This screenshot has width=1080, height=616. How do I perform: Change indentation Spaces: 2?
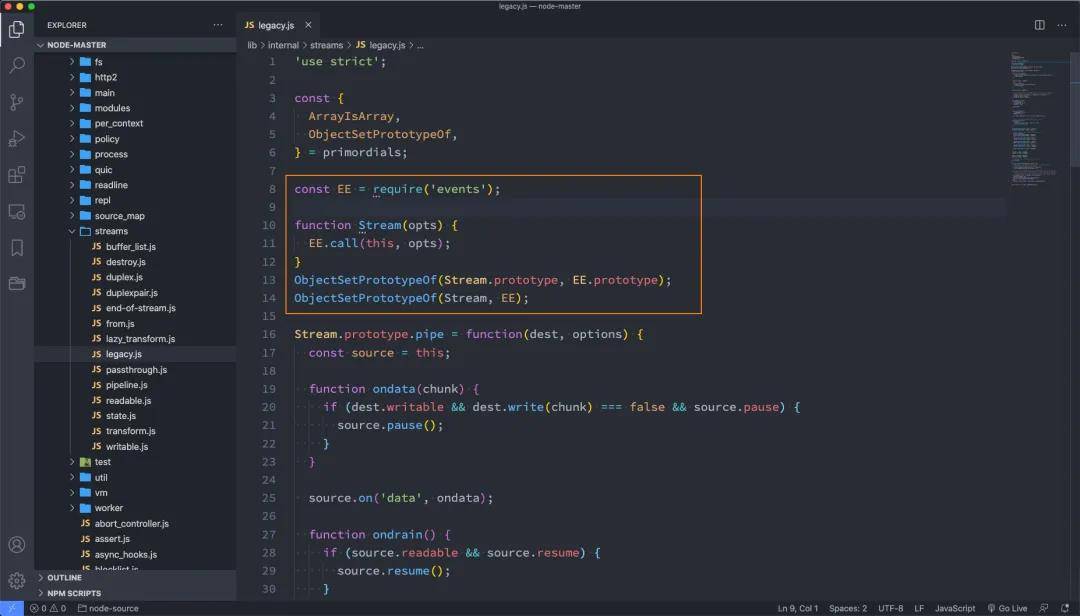point(848,608)
